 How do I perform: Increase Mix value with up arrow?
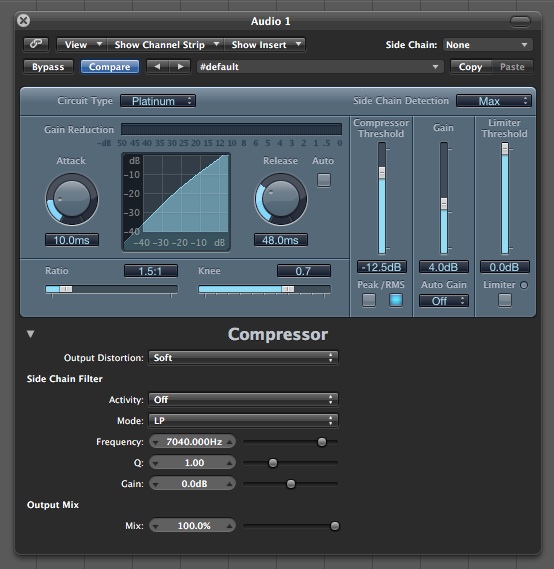tap(230, 526)
